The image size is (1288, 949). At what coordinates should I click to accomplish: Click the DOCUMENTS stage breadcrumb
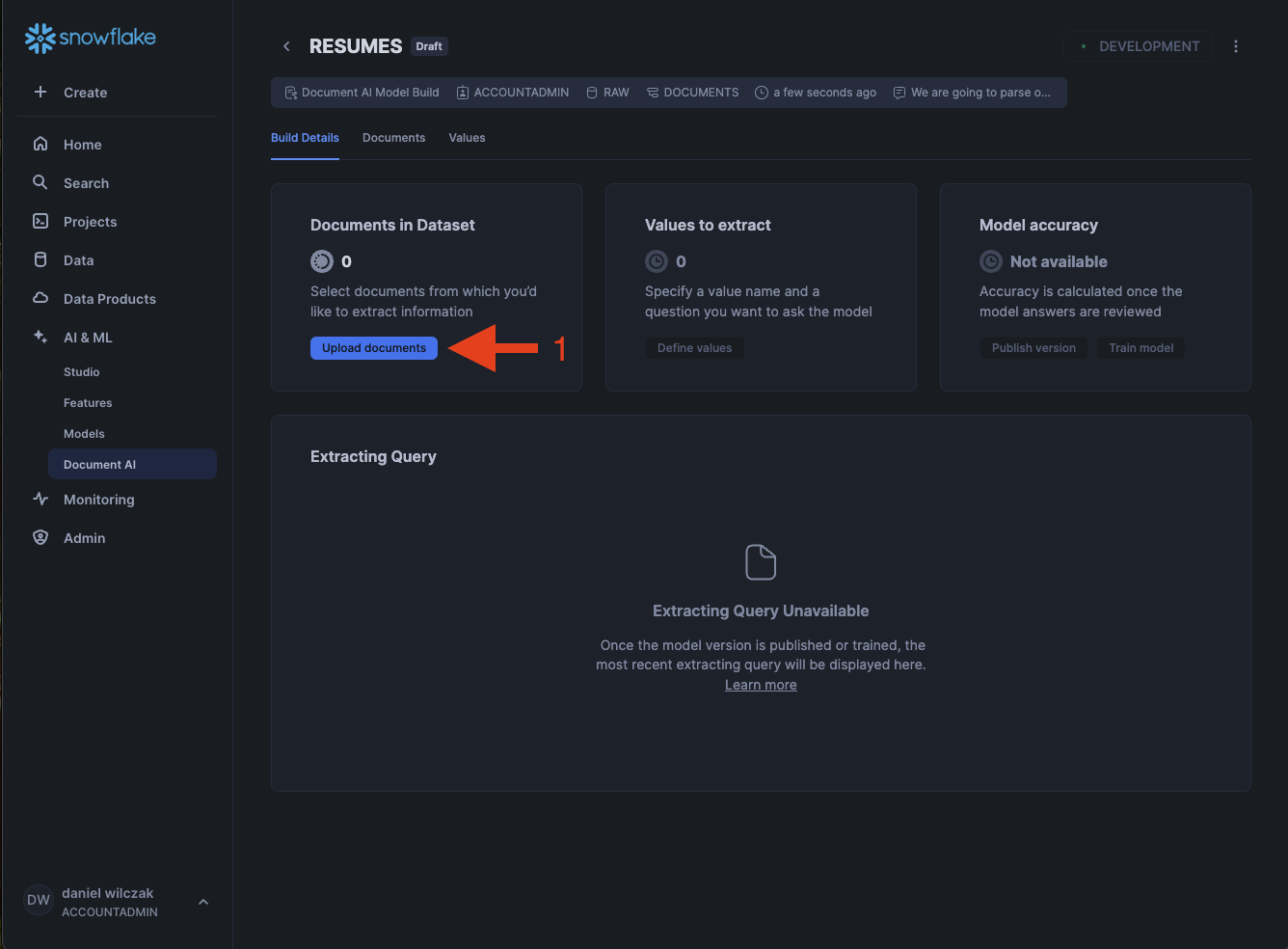(x=692, y=93)
